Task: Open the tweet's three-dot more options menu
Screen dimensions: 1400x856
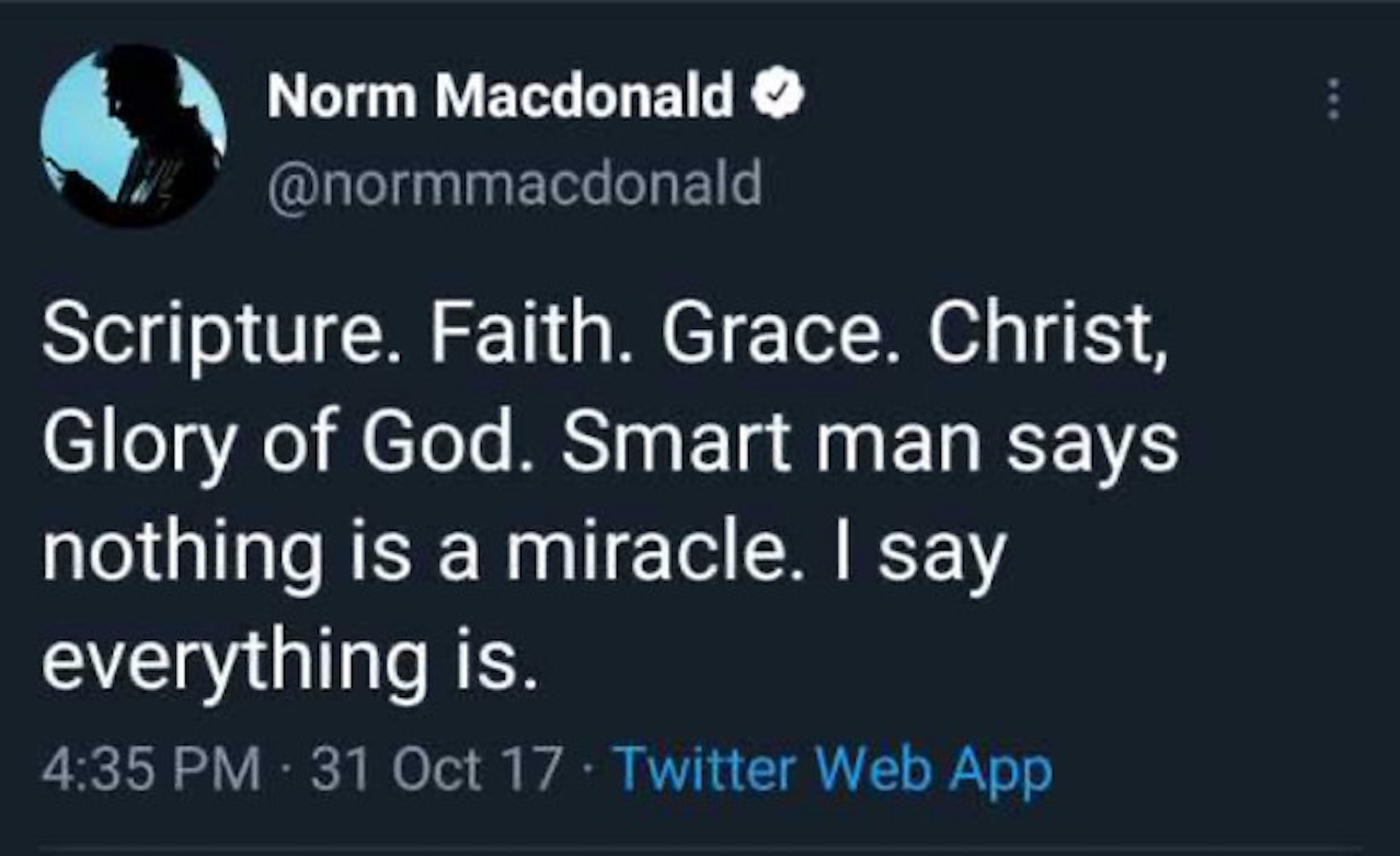Action: pyautogui.click(x=1333, y=99)
